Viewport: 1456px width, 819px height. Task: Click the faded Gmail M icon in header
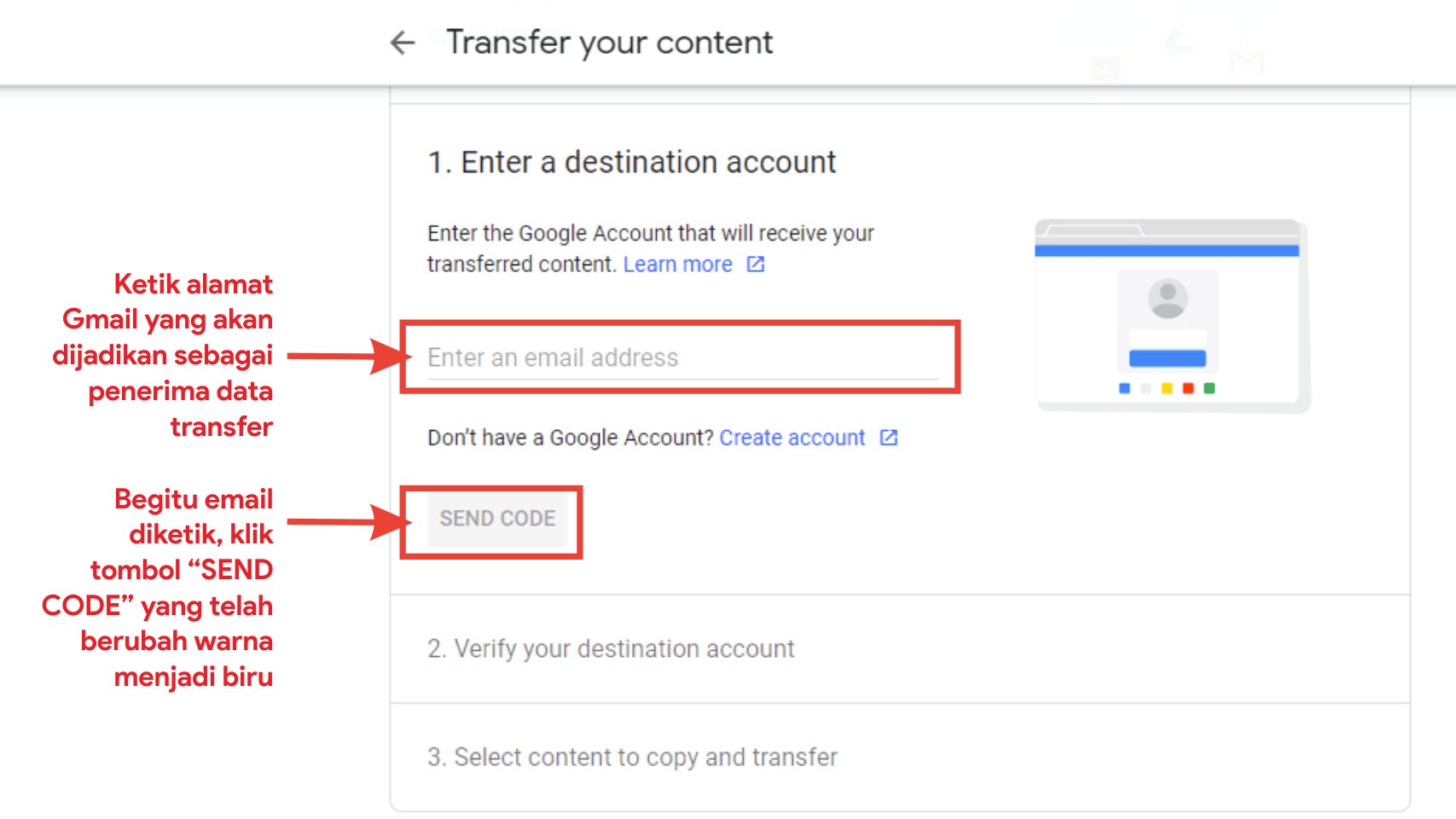click(1247, 61)
